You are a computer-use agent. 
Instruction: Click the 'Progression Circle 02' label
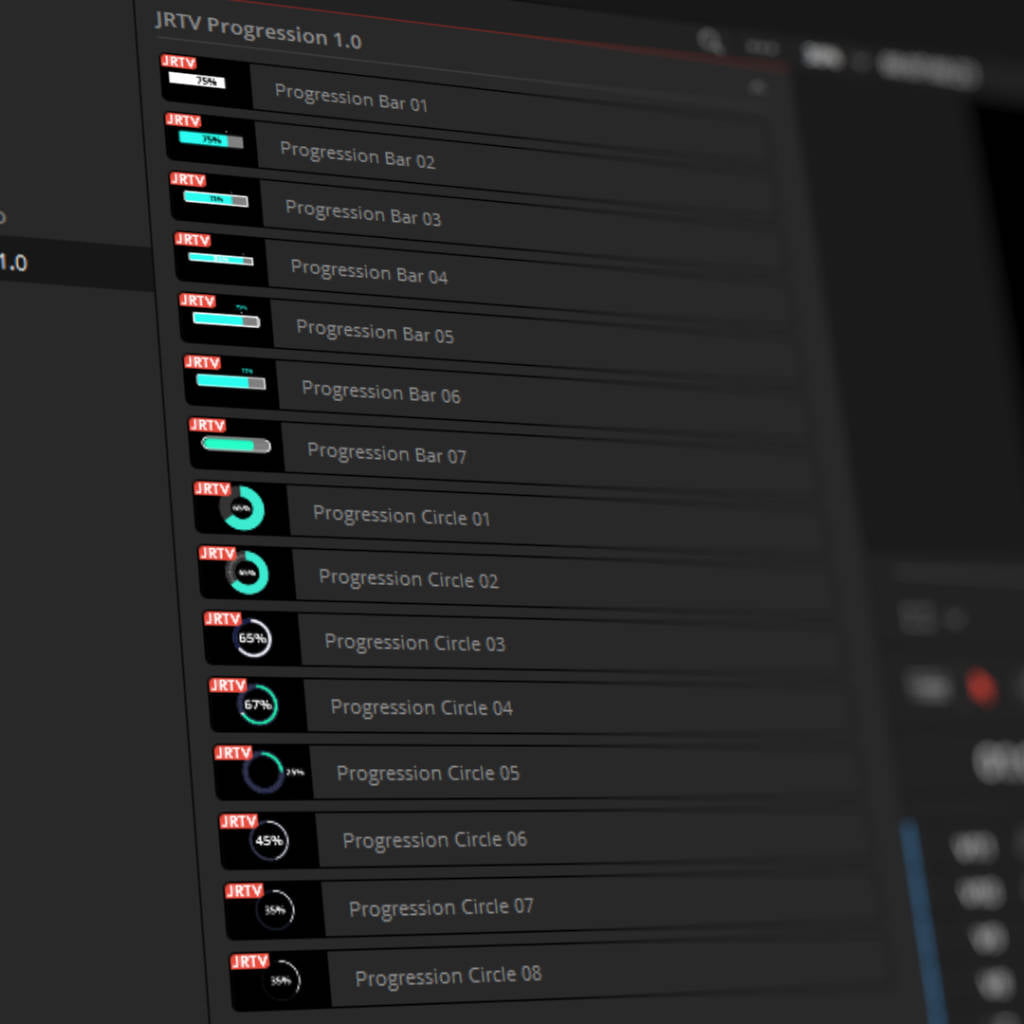[408, 579]
